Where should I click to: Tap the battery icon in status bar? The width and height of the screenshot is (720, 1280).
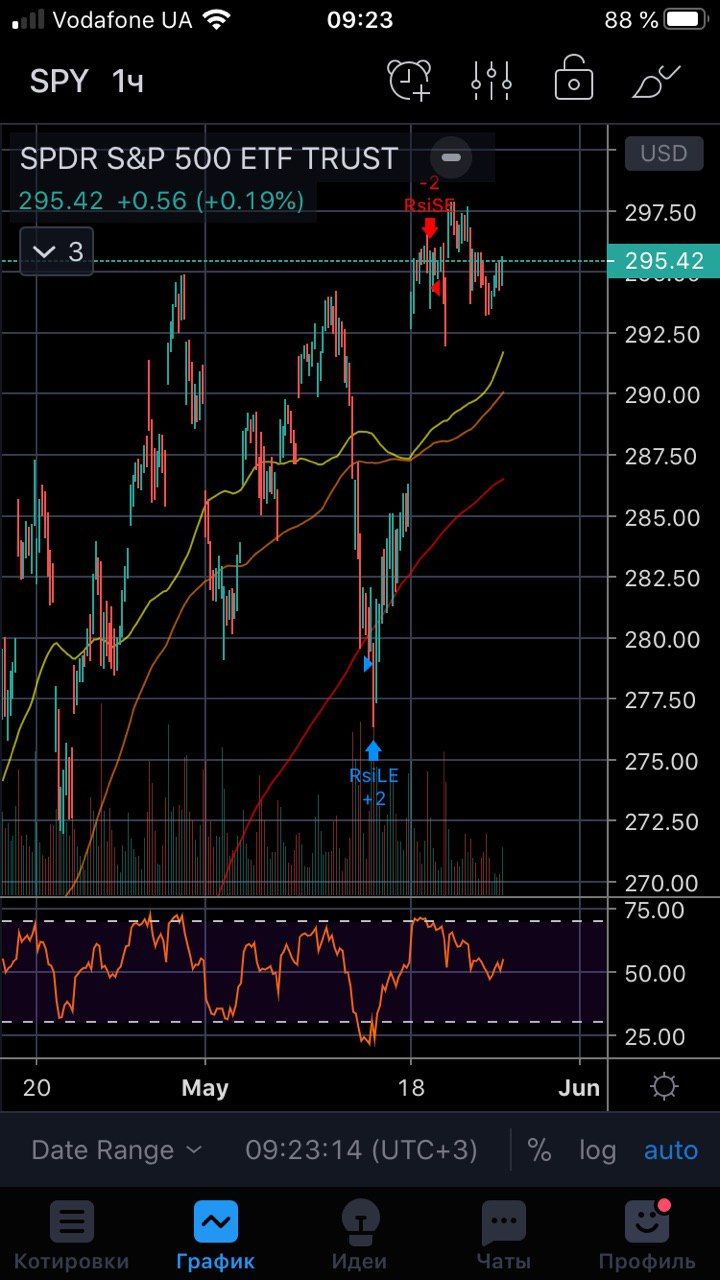[x=687, y=19]
